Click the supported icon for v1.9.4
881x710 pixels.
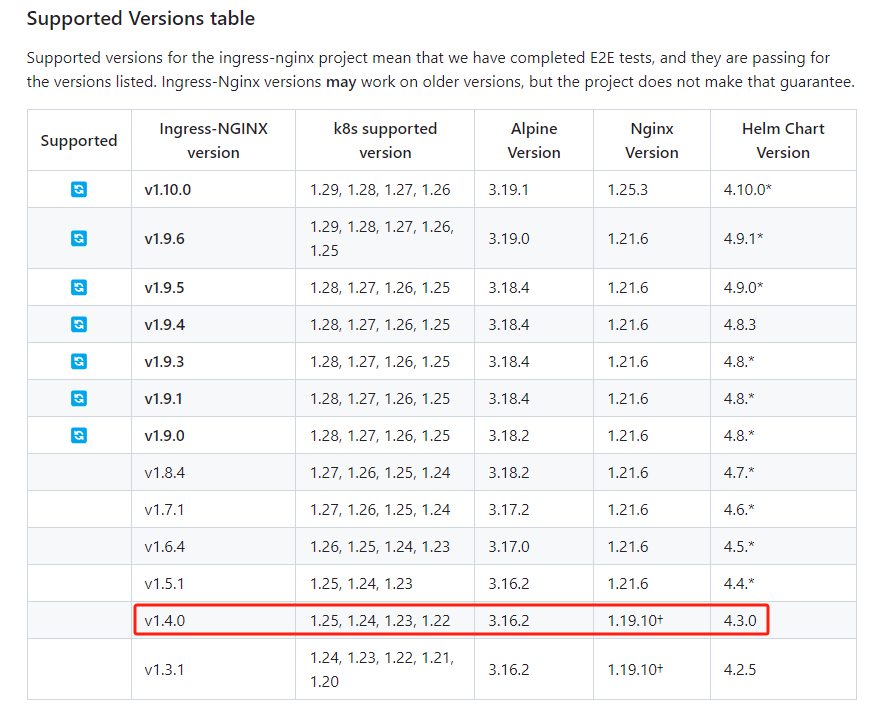(79, 324)
